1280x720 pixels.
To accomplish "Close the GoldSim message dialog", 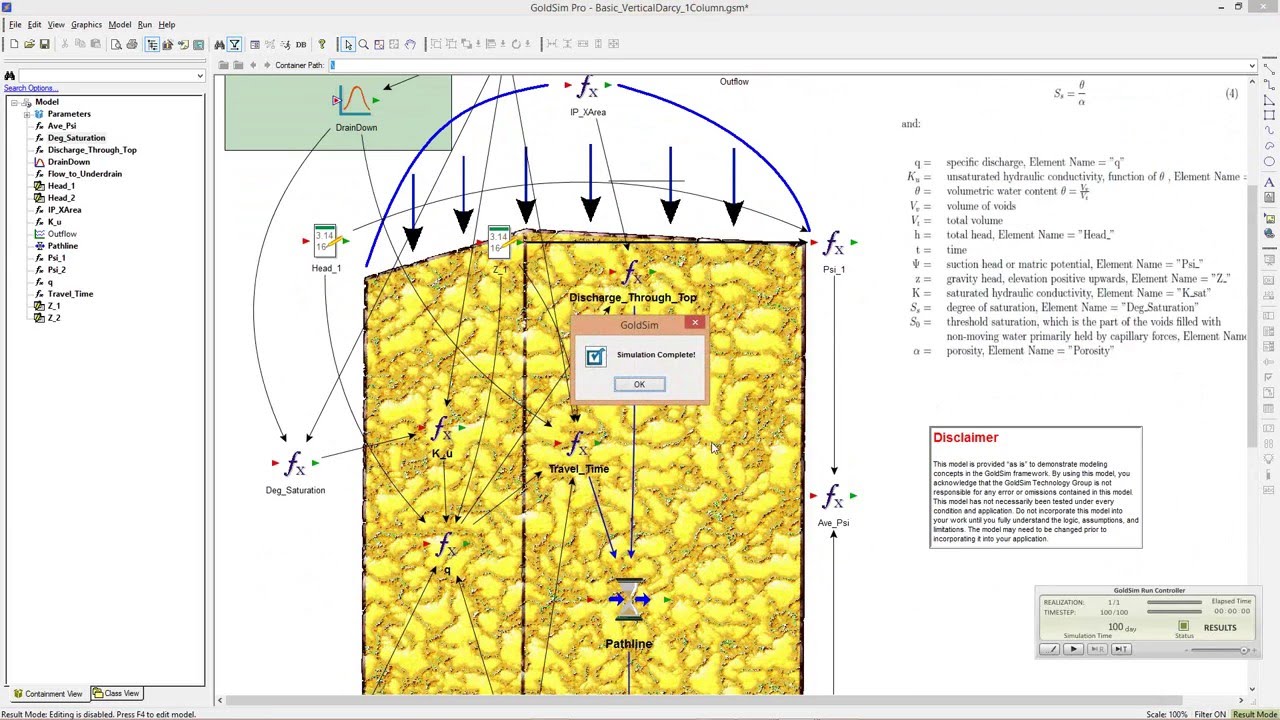I will coord(695,323).
